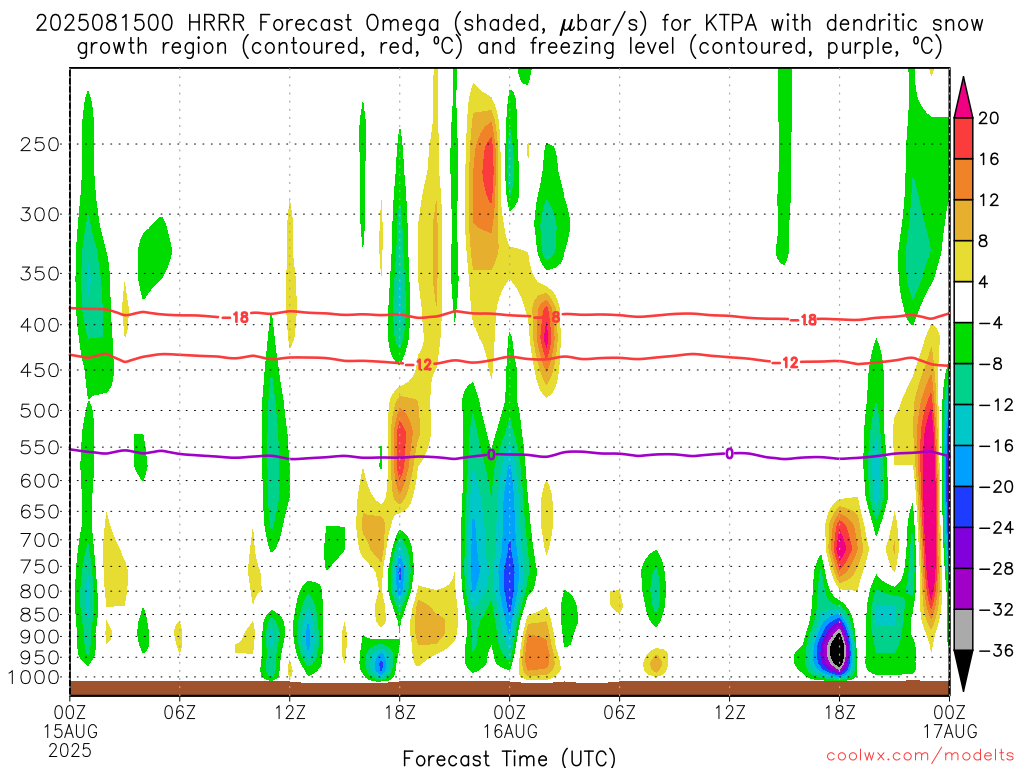Click the legend value 20
Viewport: 1024px width, 768px height.
989,118
